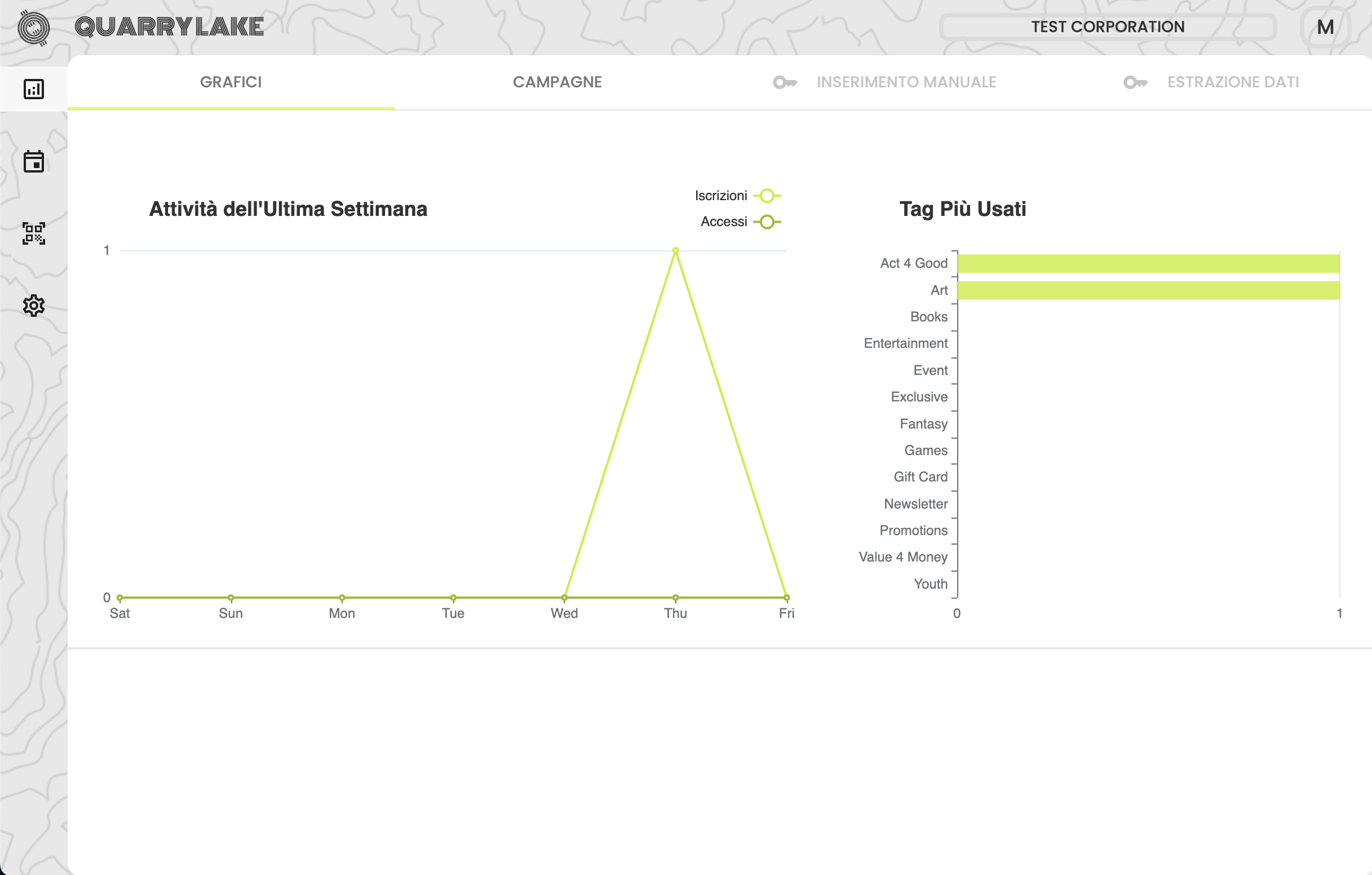
Task: Click the 'Youth' tag label
Action: coord(931,584)
